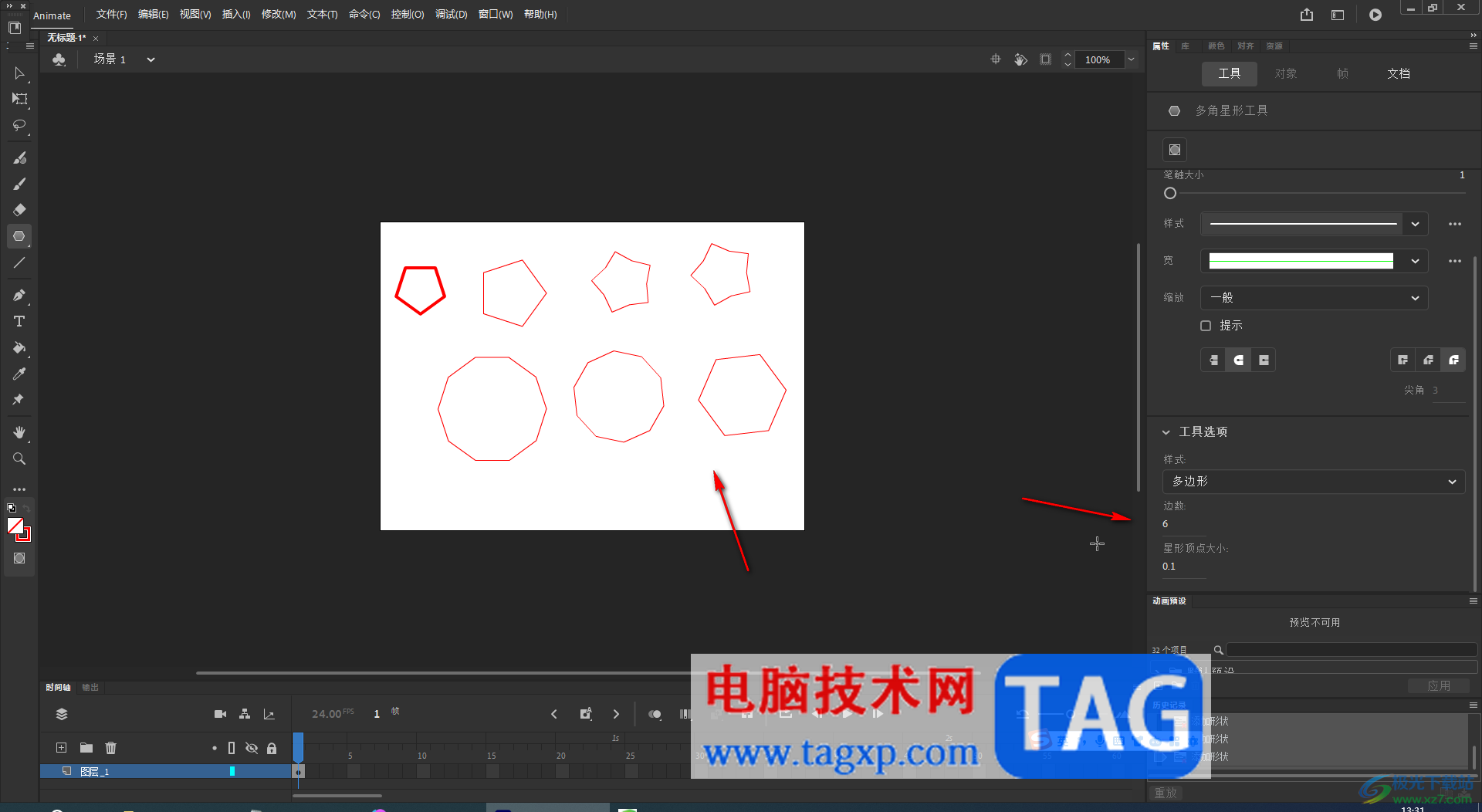Open the 文件(F) File menu
This screenshot has width=1482, height=812.
111,15
